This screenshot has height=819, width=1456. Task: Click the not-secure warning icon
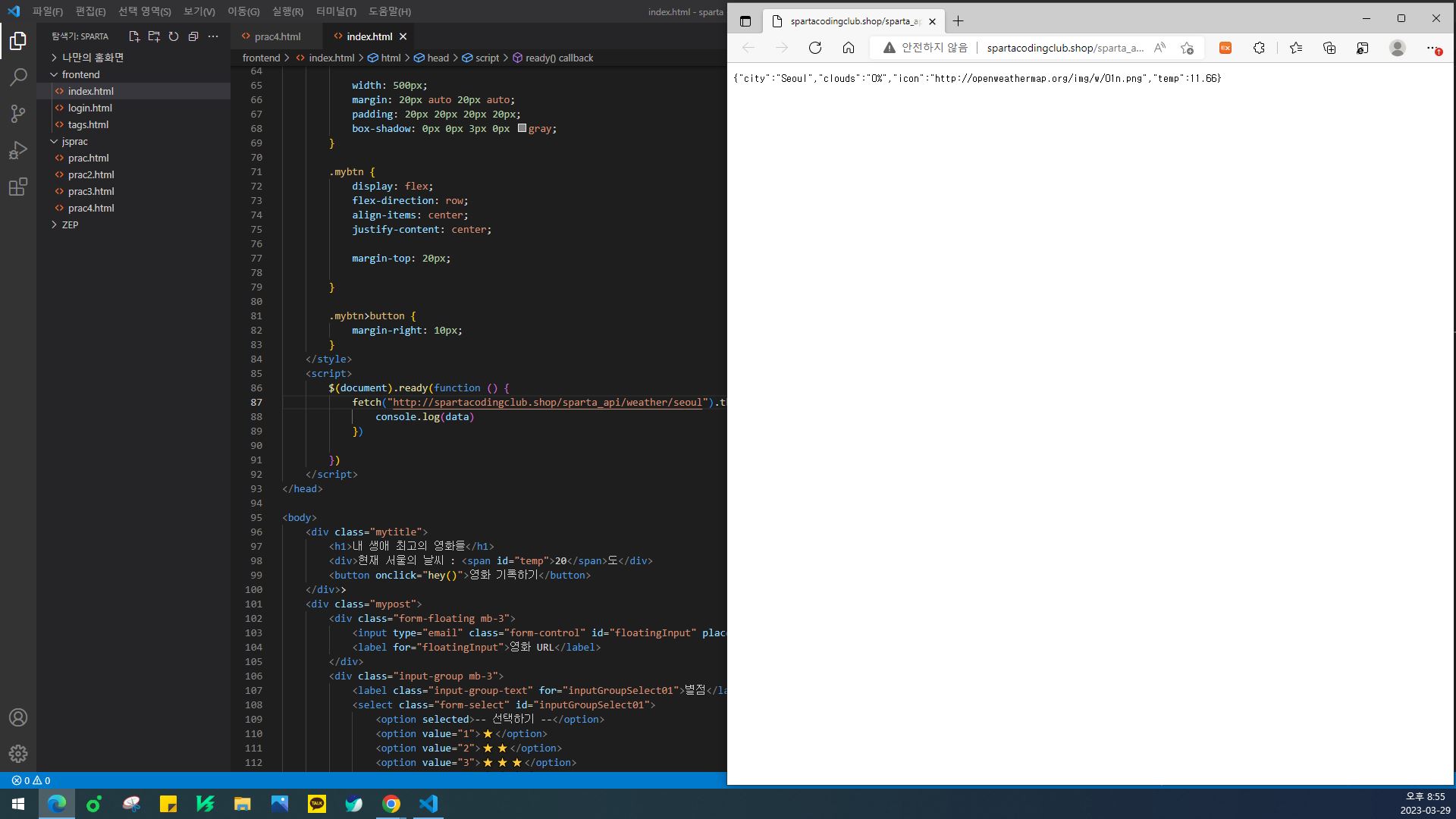(x=889, y=48)
